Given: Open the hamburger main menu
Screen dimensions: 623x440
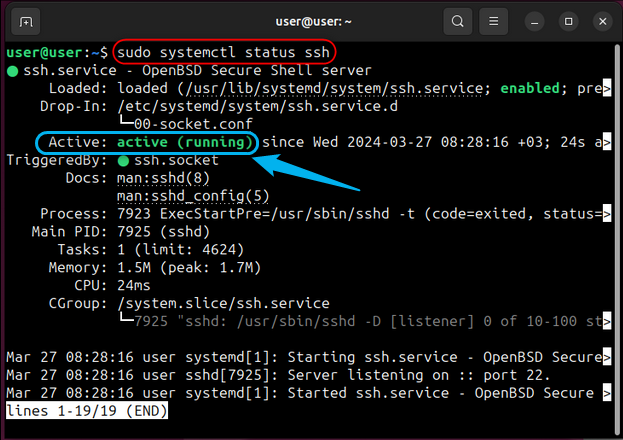Looking at the screenshot, I should (492, 21).
